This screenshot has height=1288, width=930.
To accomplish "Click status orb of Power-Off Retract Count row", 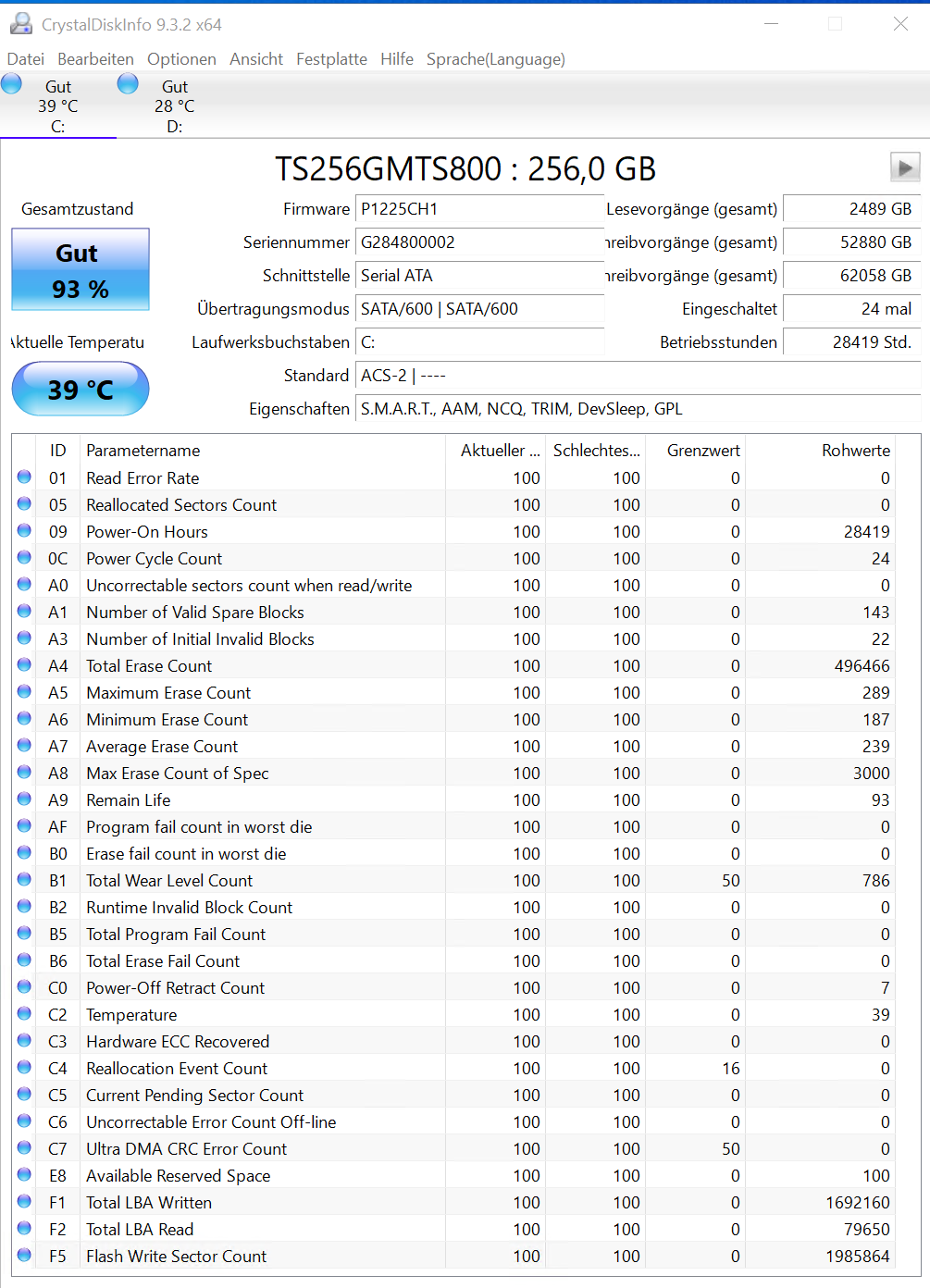I will (24, 987).
